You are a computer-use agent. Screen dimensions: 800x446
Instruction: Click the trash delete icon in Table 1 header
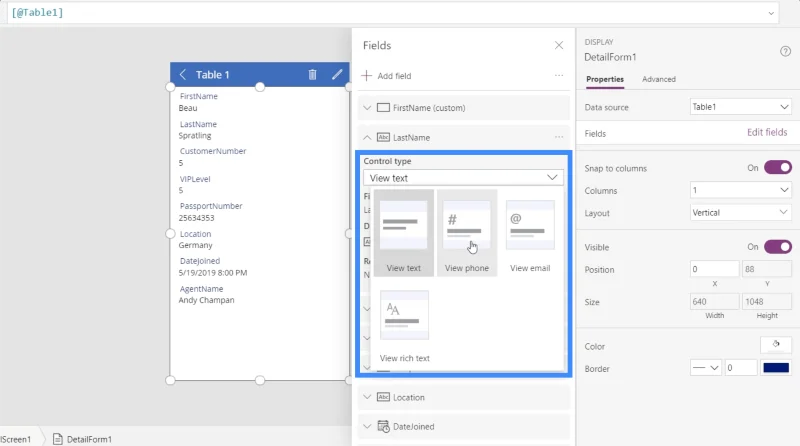pyautogui.click(x=312, y=75)
